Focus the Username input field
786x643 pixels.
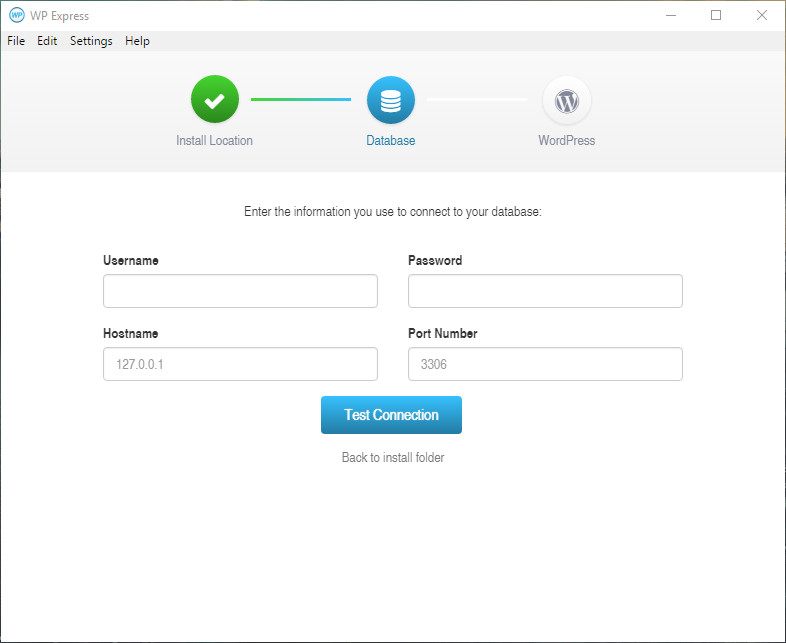240,291
